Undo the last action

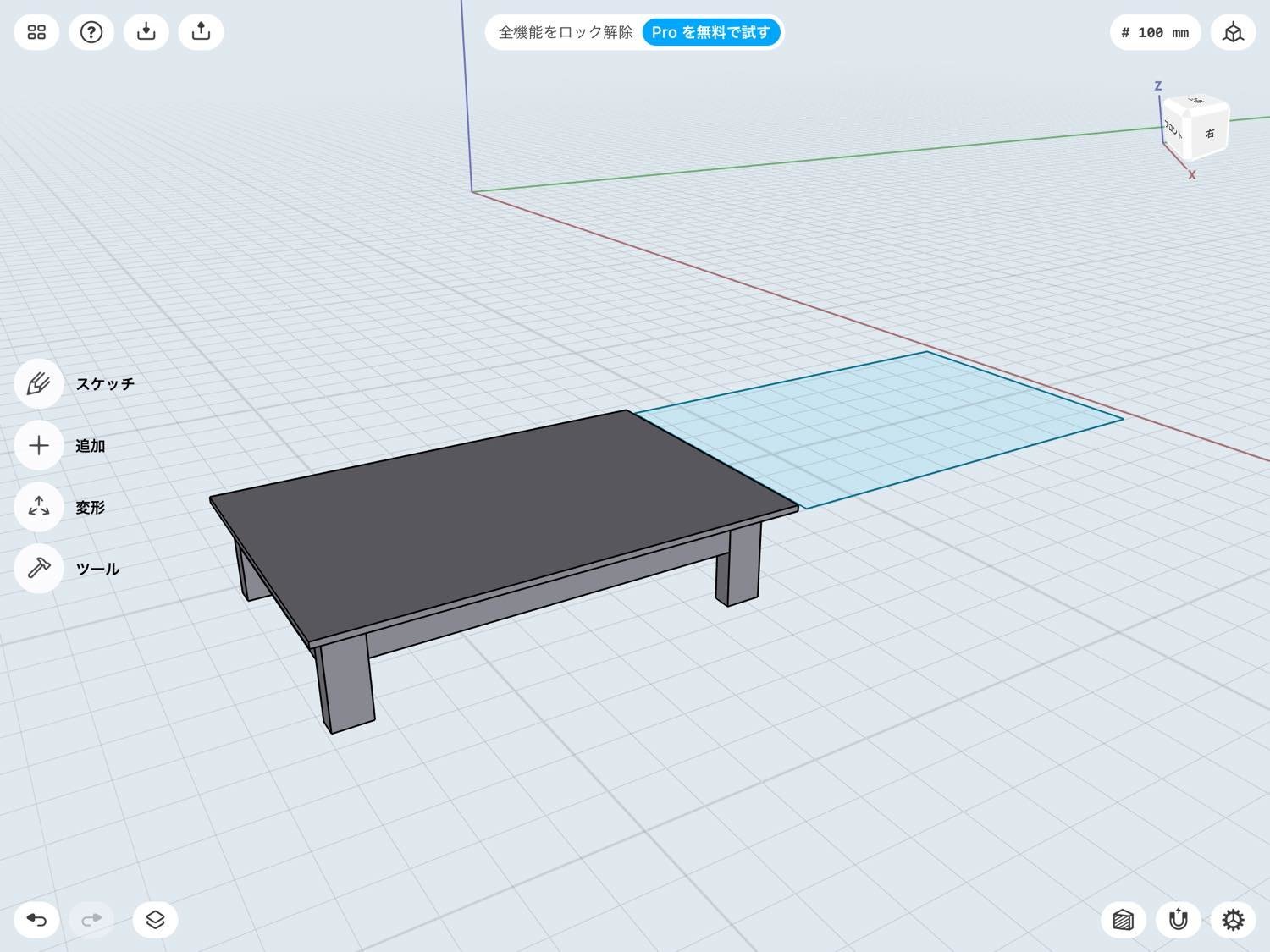point(36,920)
